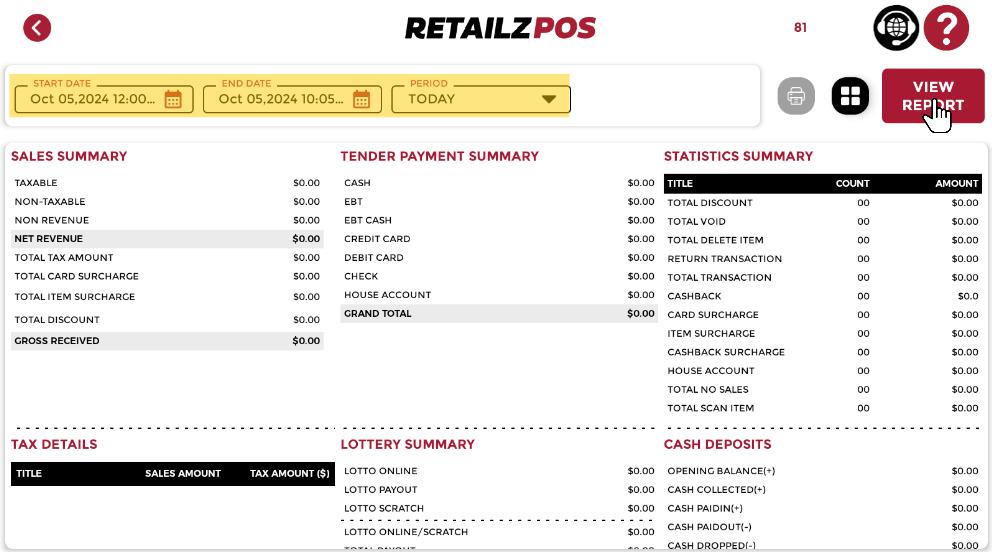
Task: Open the Start Date calendar picker icon
Action: tap(173, 99)
